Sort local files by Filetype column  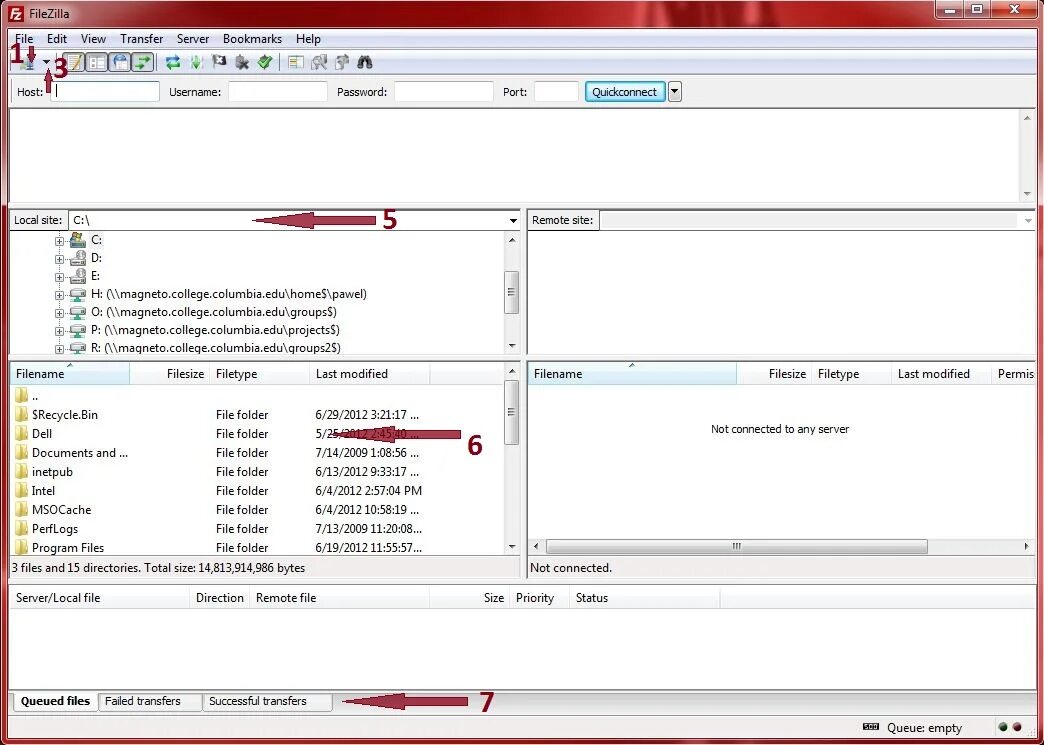click(260, 373)
